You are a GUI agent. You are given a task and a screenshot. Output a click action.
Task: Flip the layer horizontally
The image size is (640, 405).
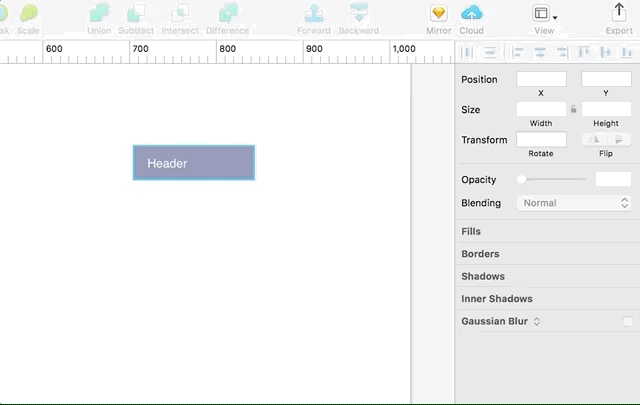[594, 140]
